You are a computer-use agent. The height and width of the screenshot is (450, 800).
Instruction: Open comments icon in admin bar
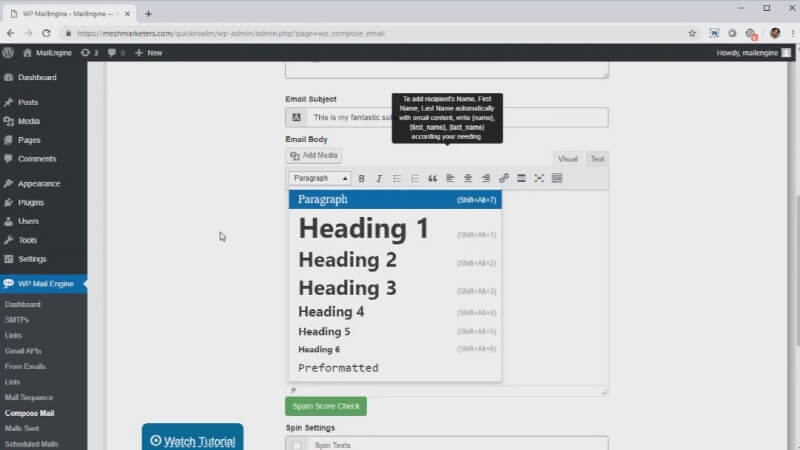116,53
